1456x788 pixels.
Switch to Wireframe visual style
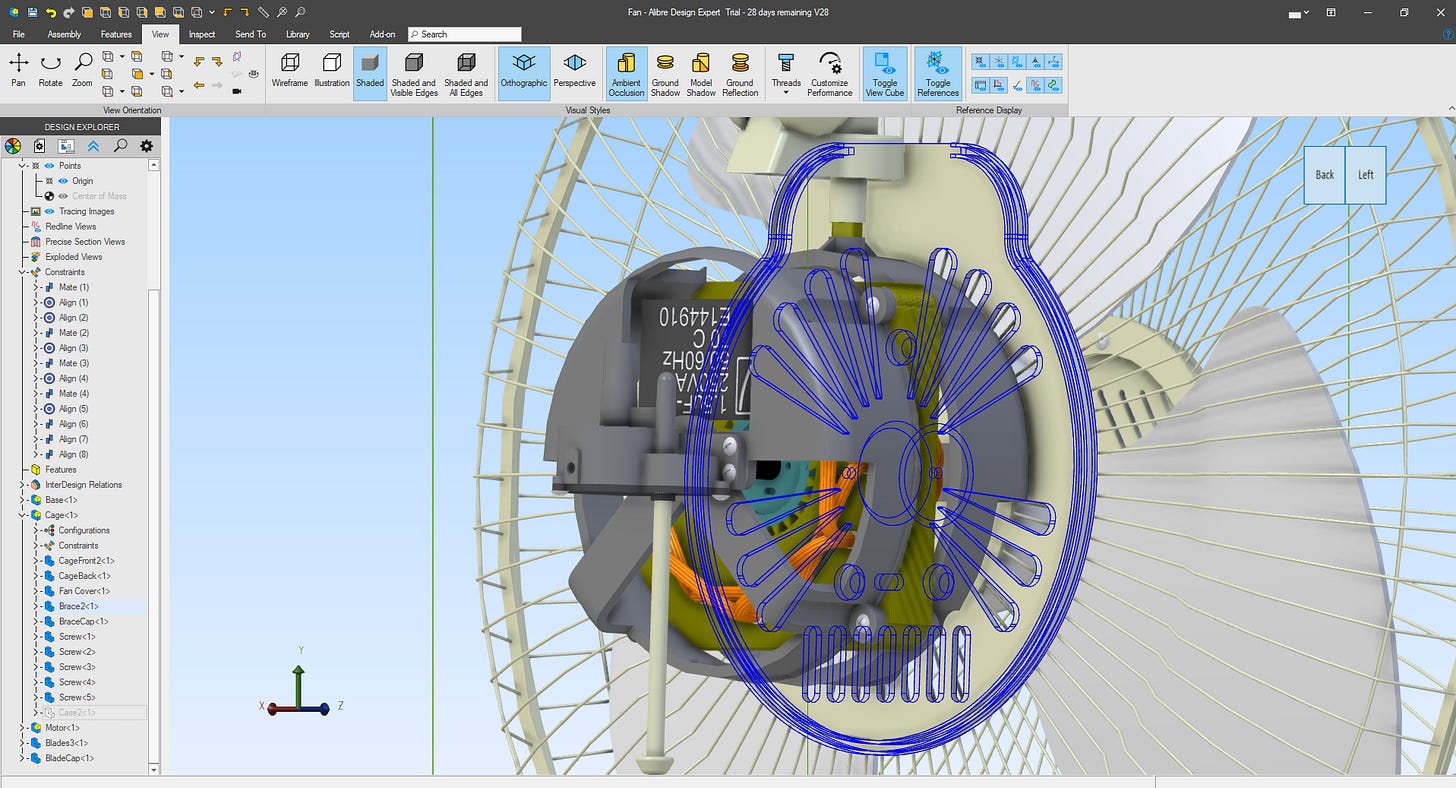tap(289, 70)
